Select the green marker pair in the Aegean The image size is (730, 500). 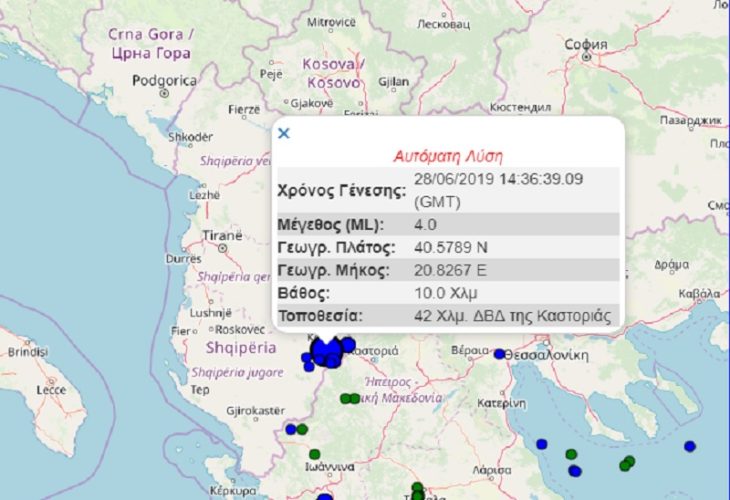(x=626, y=462)
